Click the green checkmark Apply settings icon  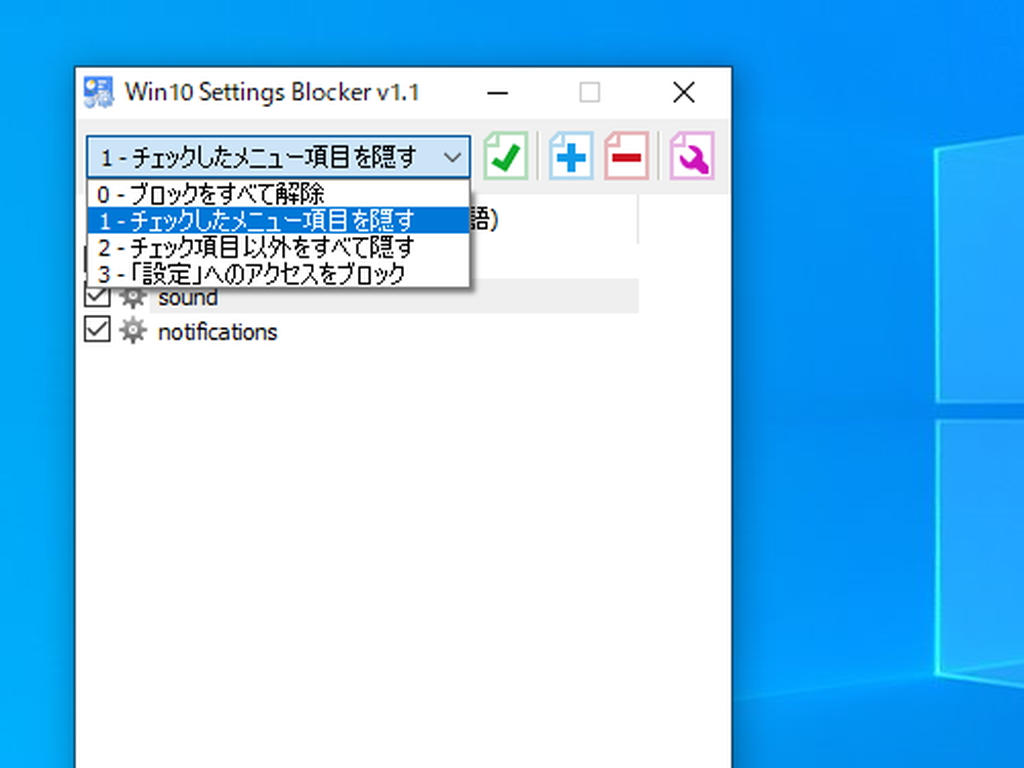point(505,156)
